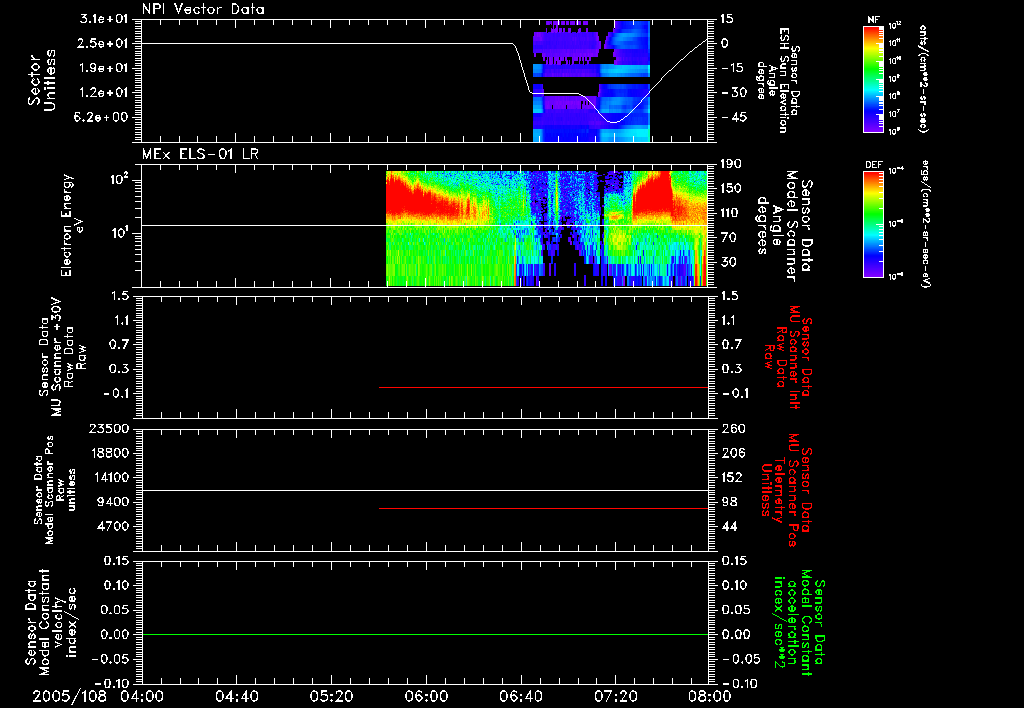Click the -30 sun elevation tick value
1024x708 pixels.
click(x=734, y=93)
